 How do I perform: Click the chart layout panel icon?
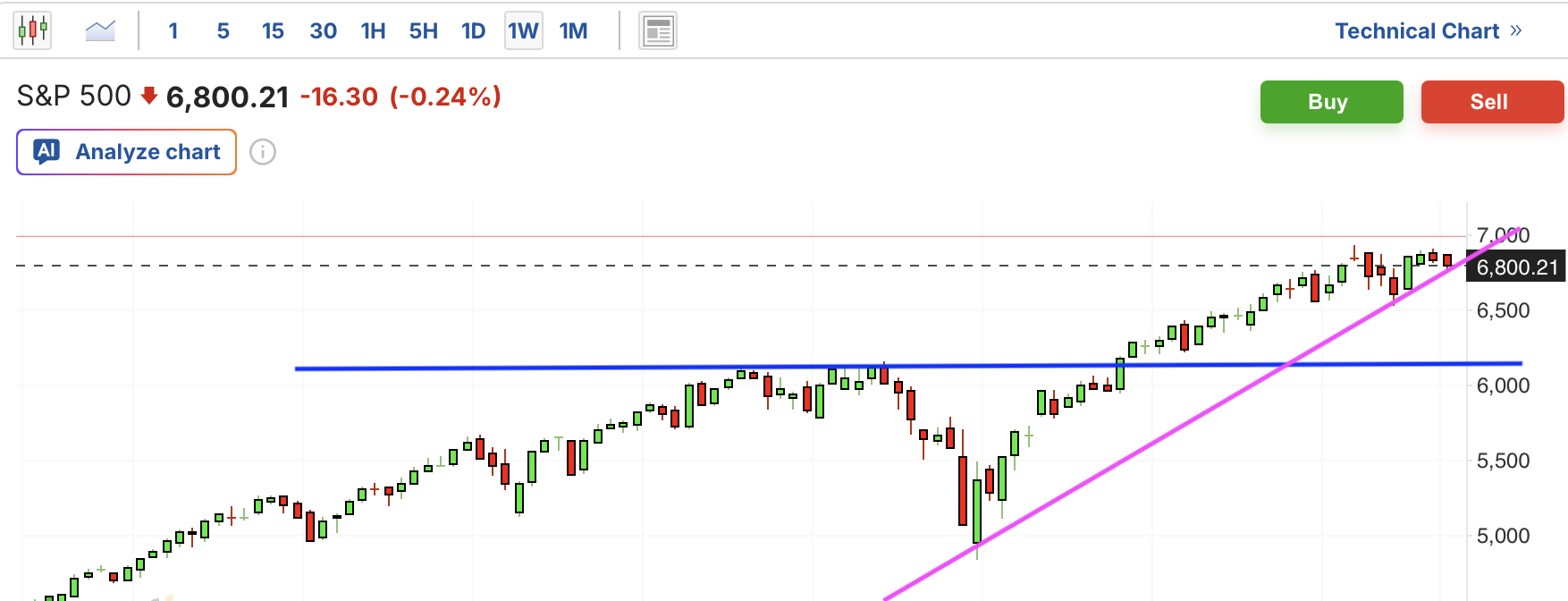point(658,31)
